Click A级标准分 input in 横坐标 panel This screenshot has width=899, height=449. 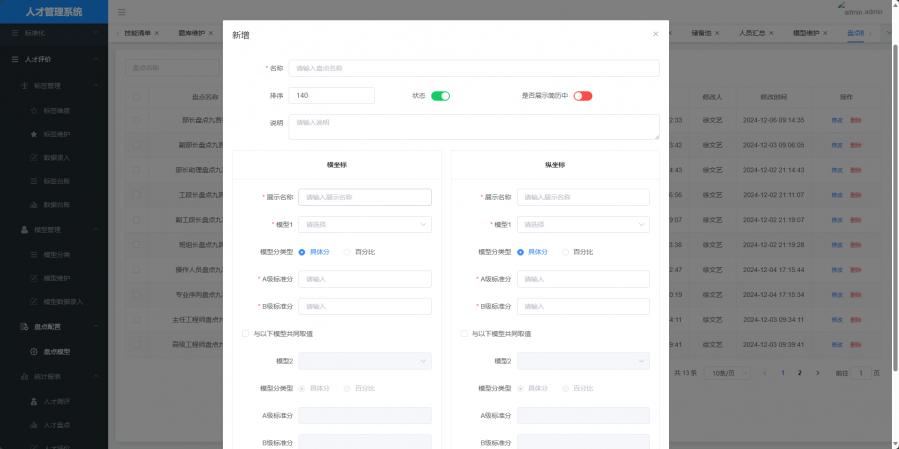[365, 279]
